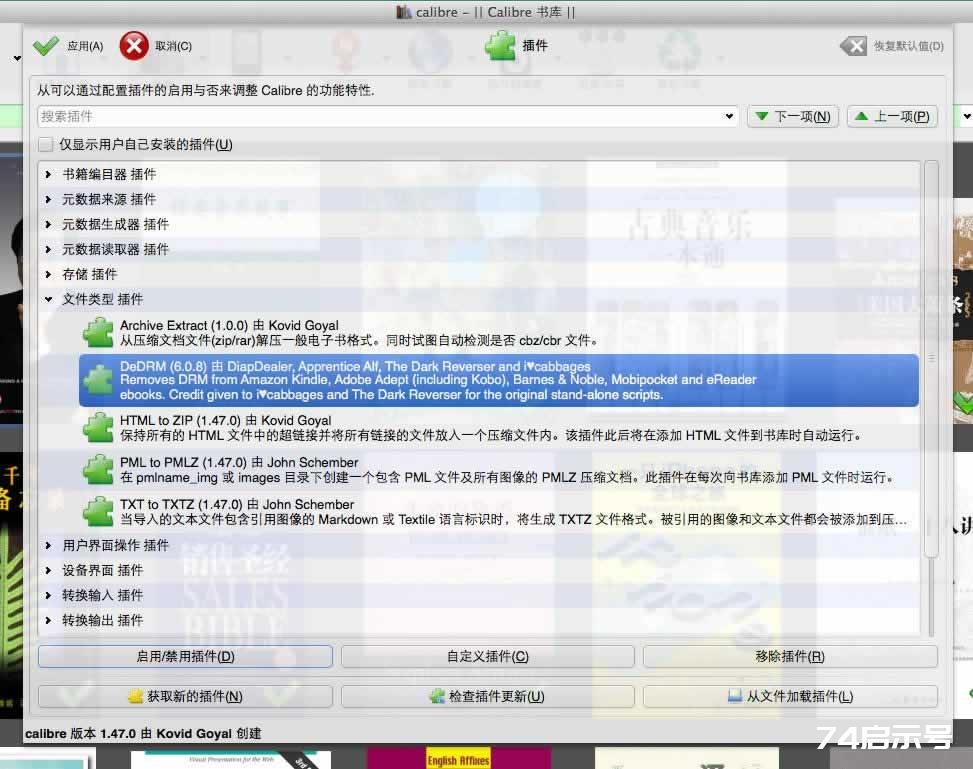
Task: Click 自定义插件(C) button
Action: pos(488,656)
